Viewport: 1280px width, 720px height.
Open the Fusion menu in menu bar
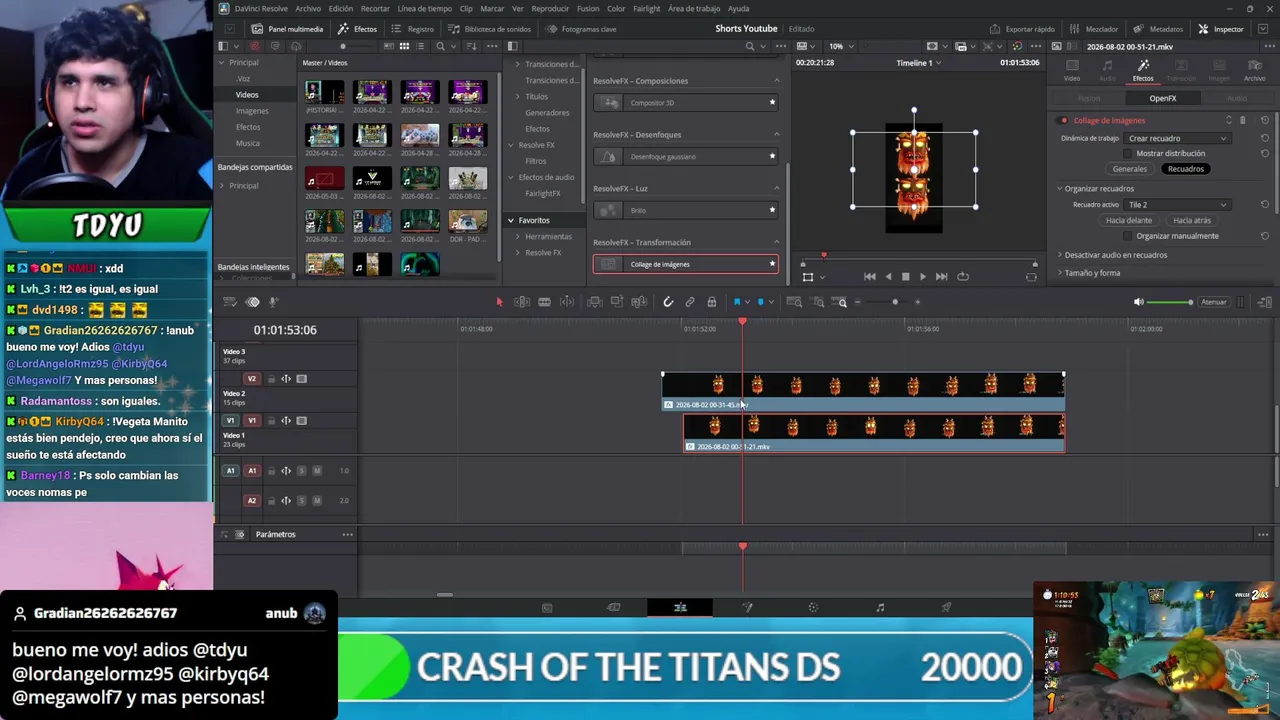[x=588, y=9]
